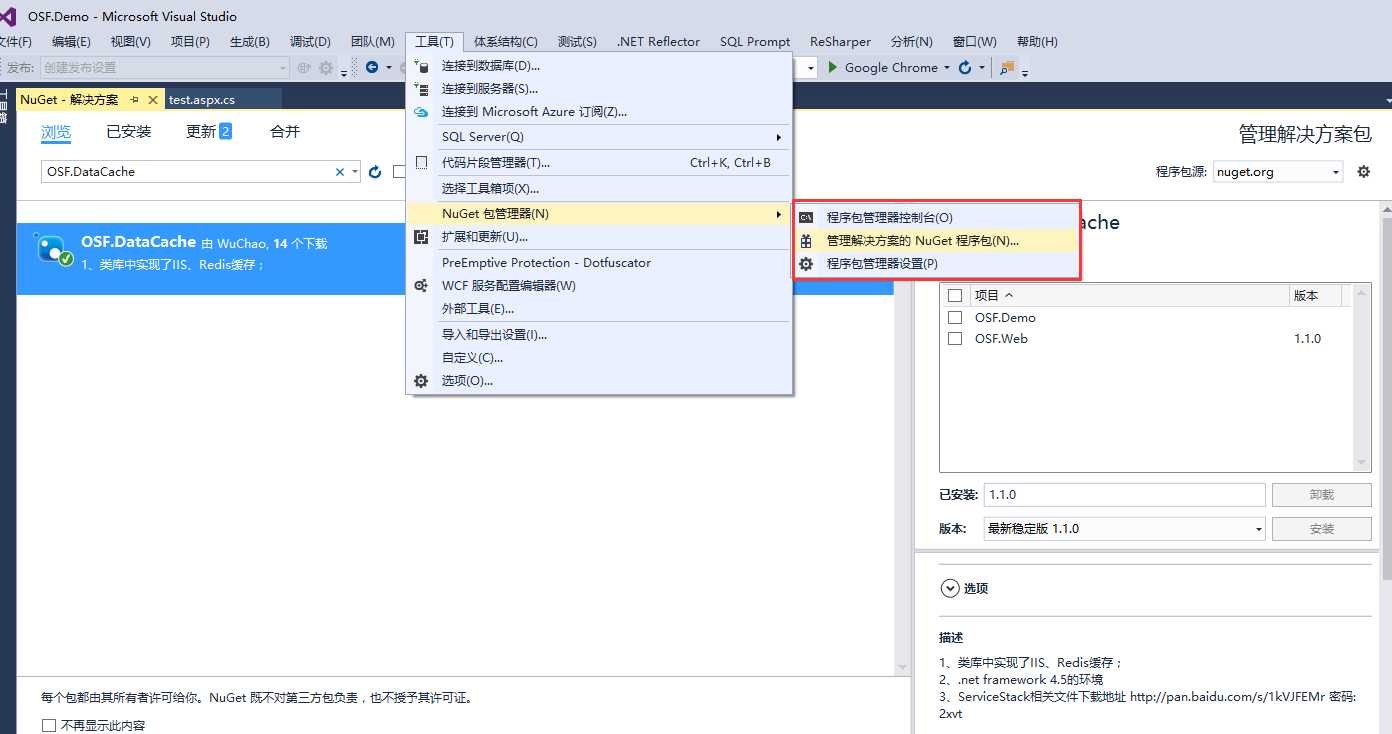Click the Visual Studio logo icon
Viewport: 1392px width, 734px height.
7,16
